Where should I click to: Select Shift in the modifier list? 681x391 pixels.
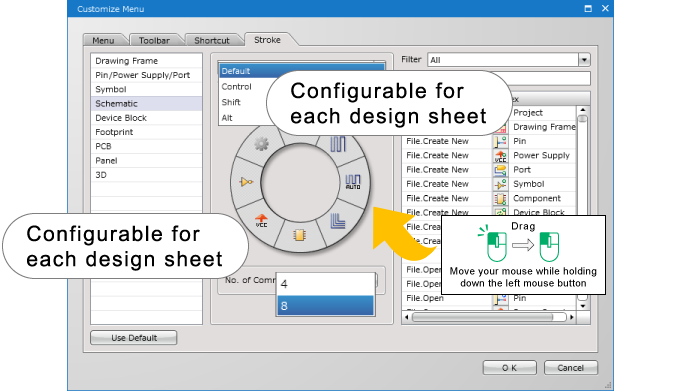231,102
